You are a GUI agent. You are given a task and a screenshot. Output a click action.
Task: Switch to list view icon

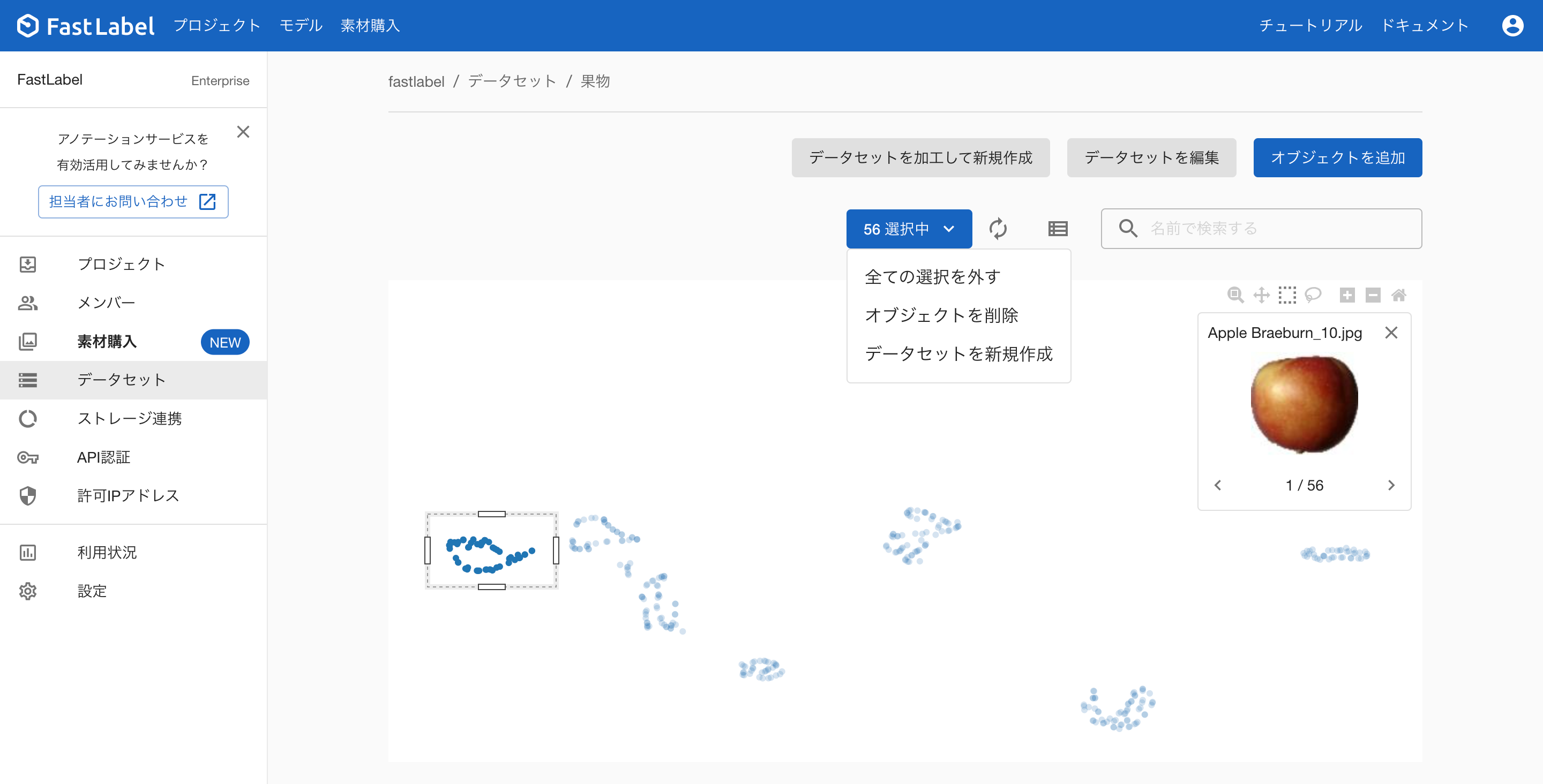coord(1057,229)
